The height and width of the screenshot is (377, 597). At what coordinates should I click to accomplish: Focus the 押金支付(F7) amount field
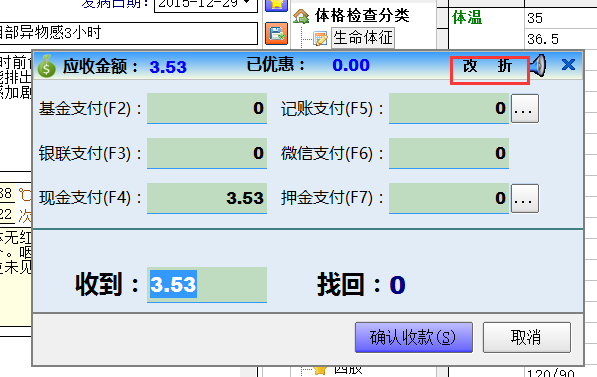[449, 198]
